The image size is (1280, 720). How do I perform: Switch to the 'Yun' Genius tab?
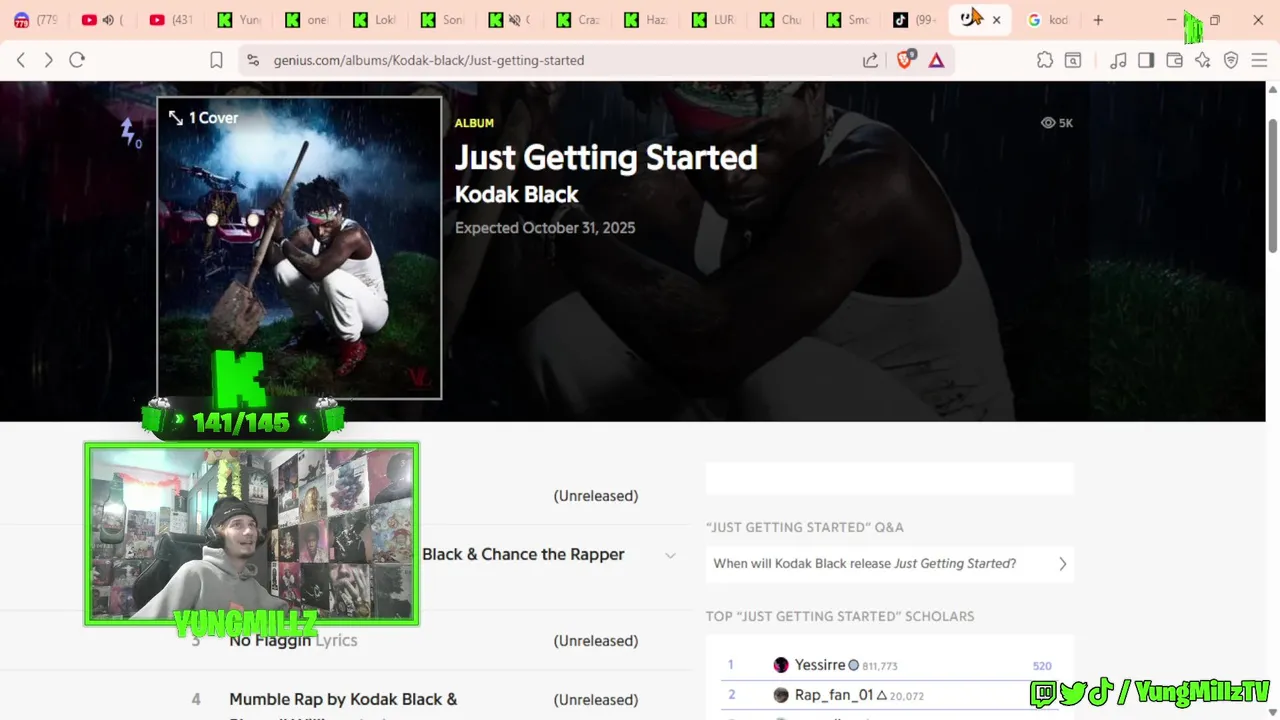[238, 20]
